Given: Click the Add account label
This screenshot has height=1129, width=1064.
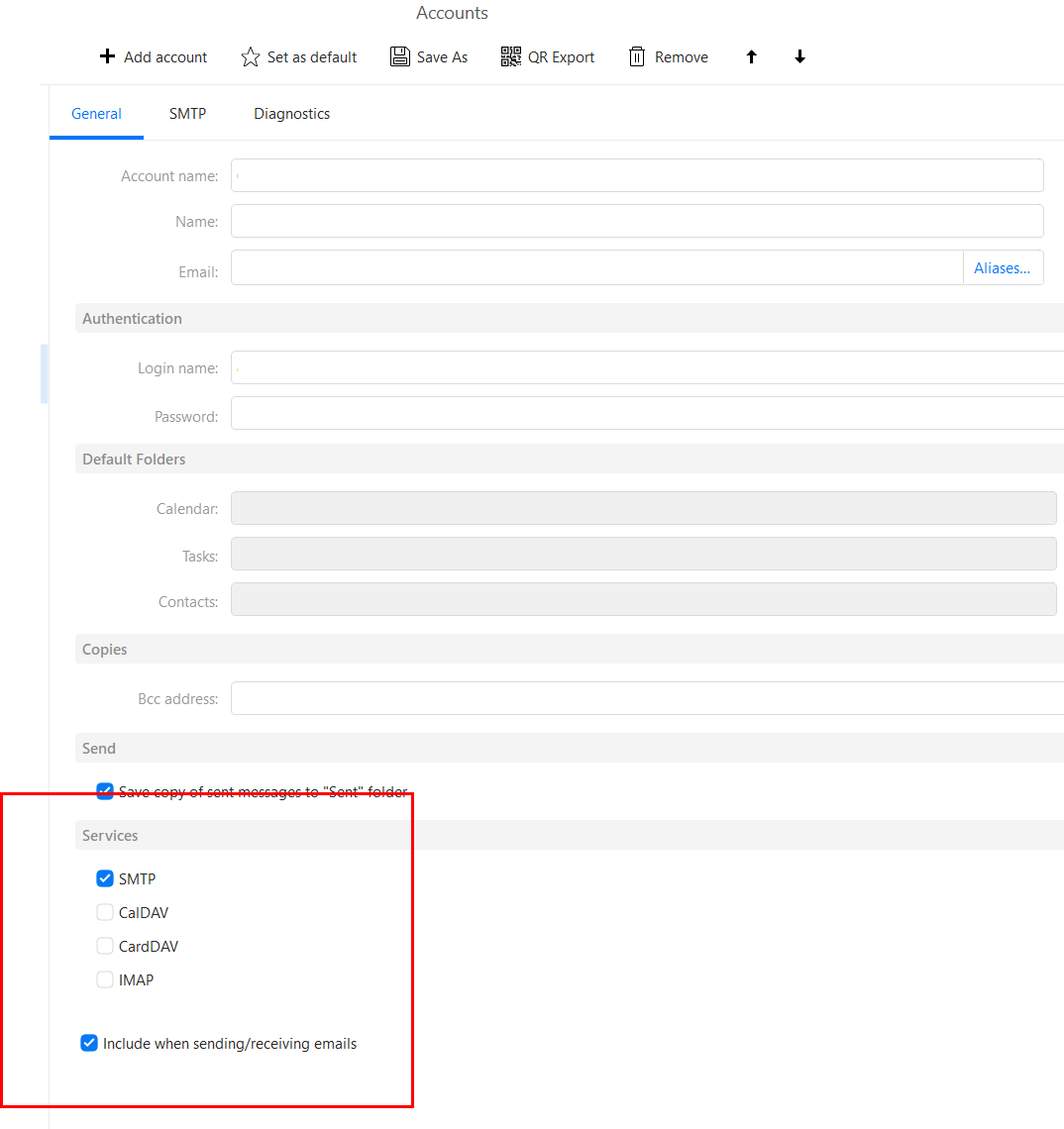Looking at the screenshot, I should click(x=165, y=56).
